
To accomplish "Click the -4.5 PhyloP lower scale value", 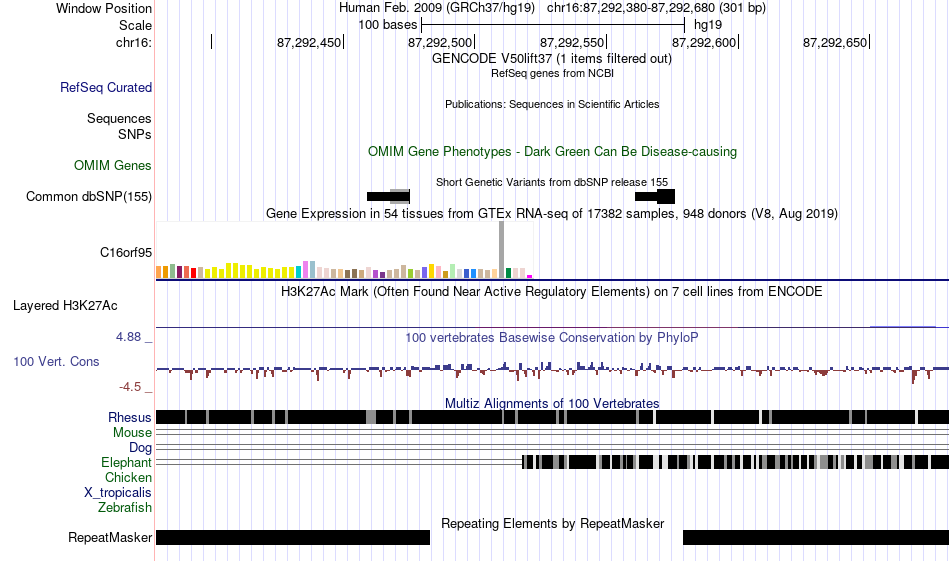I will [130, 387].
